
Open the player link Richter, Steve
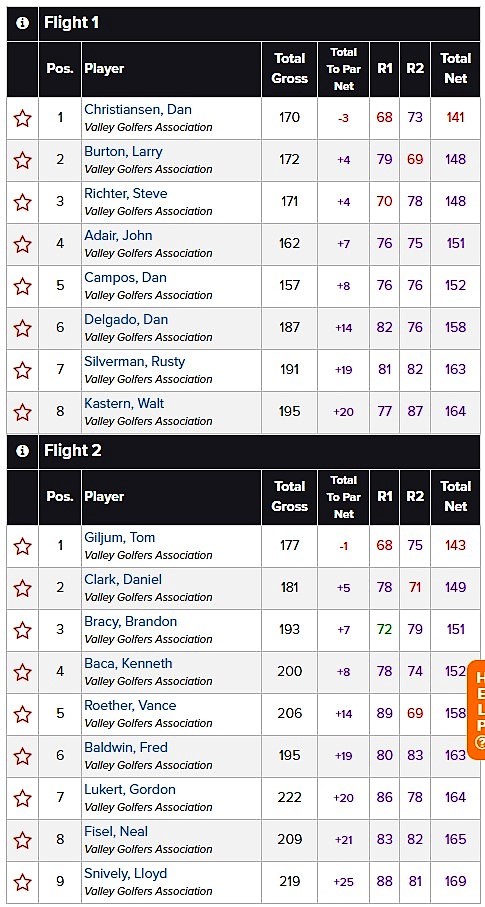click(x=126, y=193)
